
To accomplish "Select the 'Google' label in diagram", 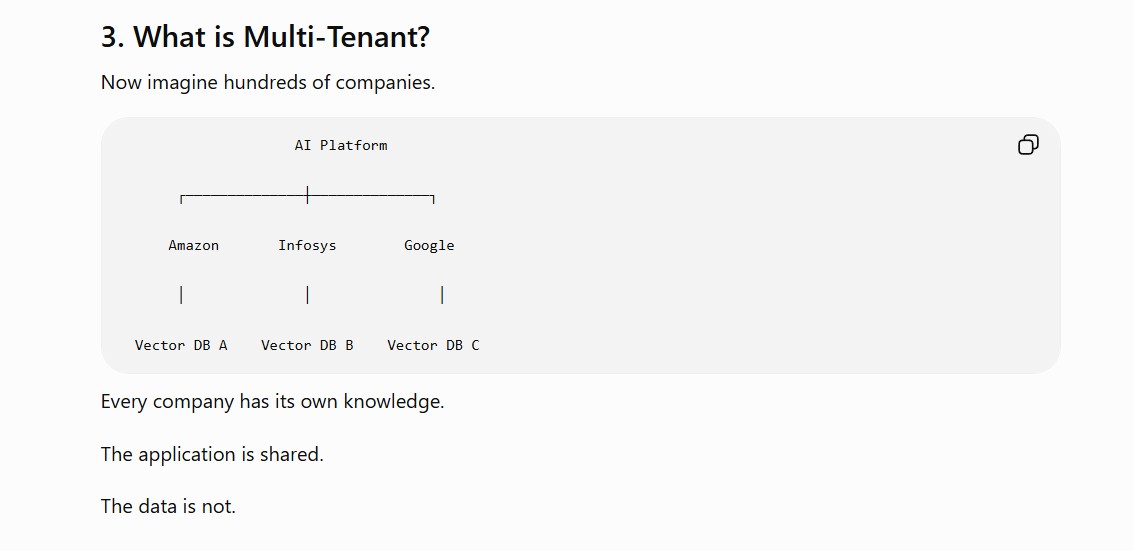I will [x=429, y=245].
